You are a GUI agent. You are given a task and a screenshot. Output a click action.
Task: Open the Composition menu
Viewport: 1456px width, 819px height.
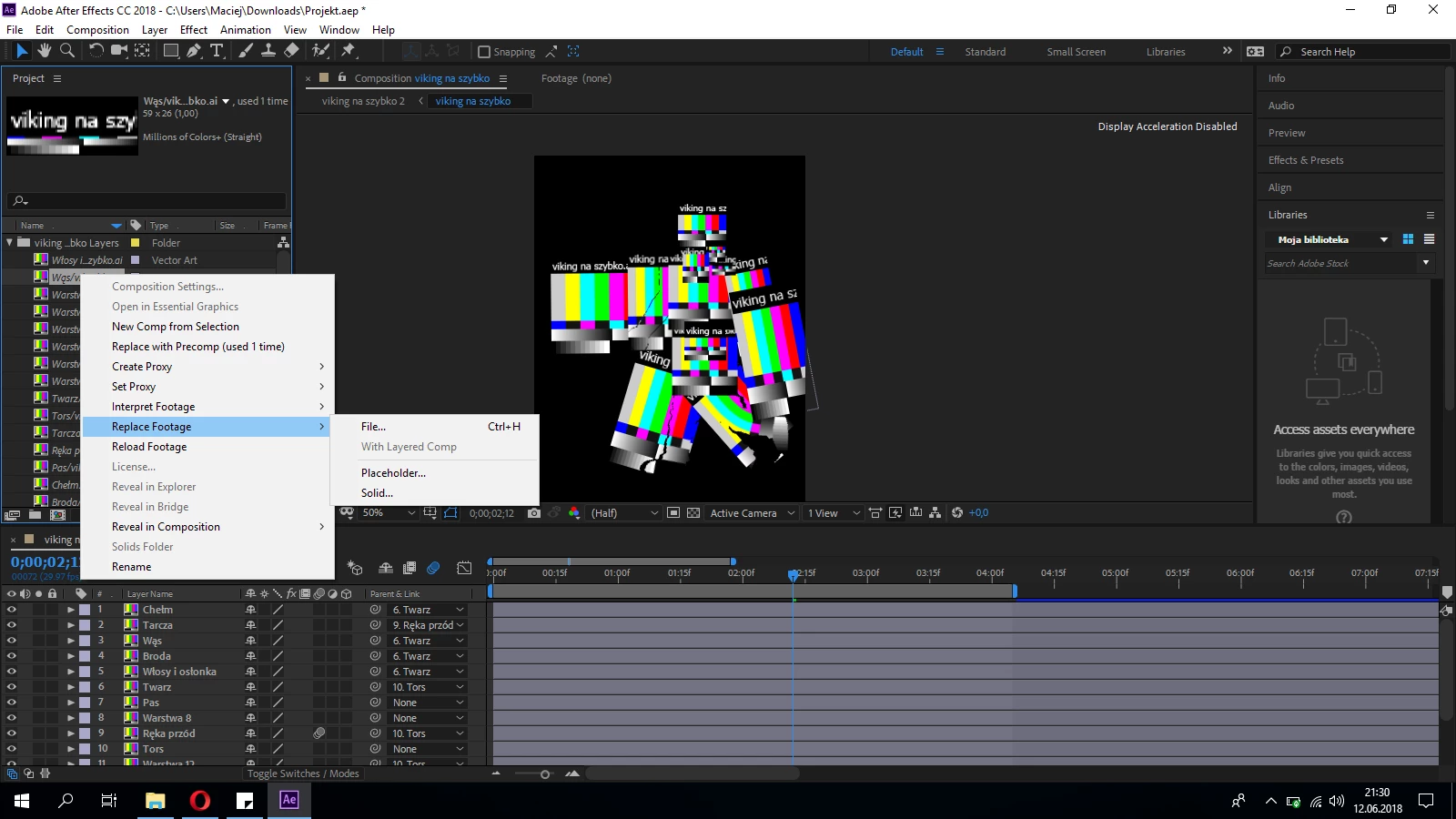click(x=97, y=29)
